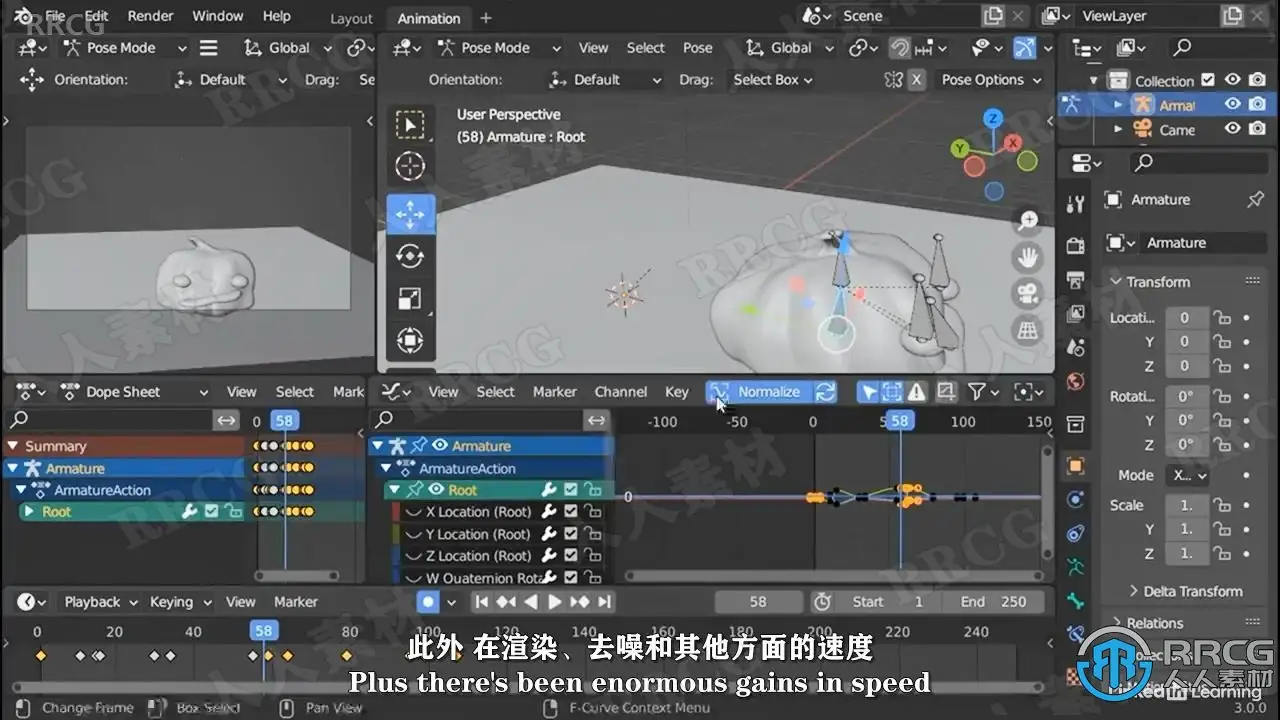The image size is (1280, 720).
Task: Click the viewport pan hand icon
Action: (x=1027, y=257)
